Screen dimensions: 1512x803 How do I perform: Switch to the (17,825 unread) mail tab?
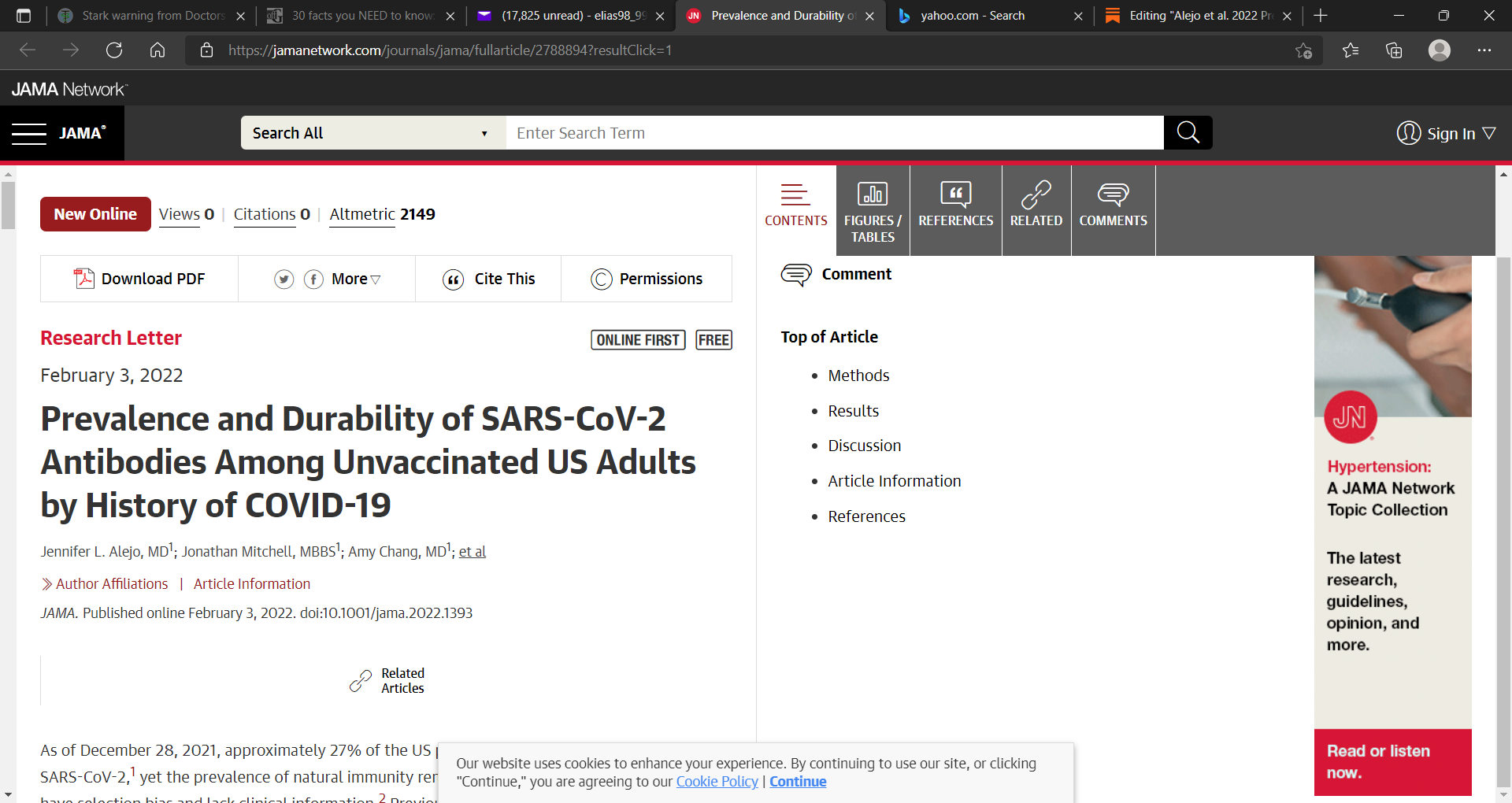[x=572, y=16]
